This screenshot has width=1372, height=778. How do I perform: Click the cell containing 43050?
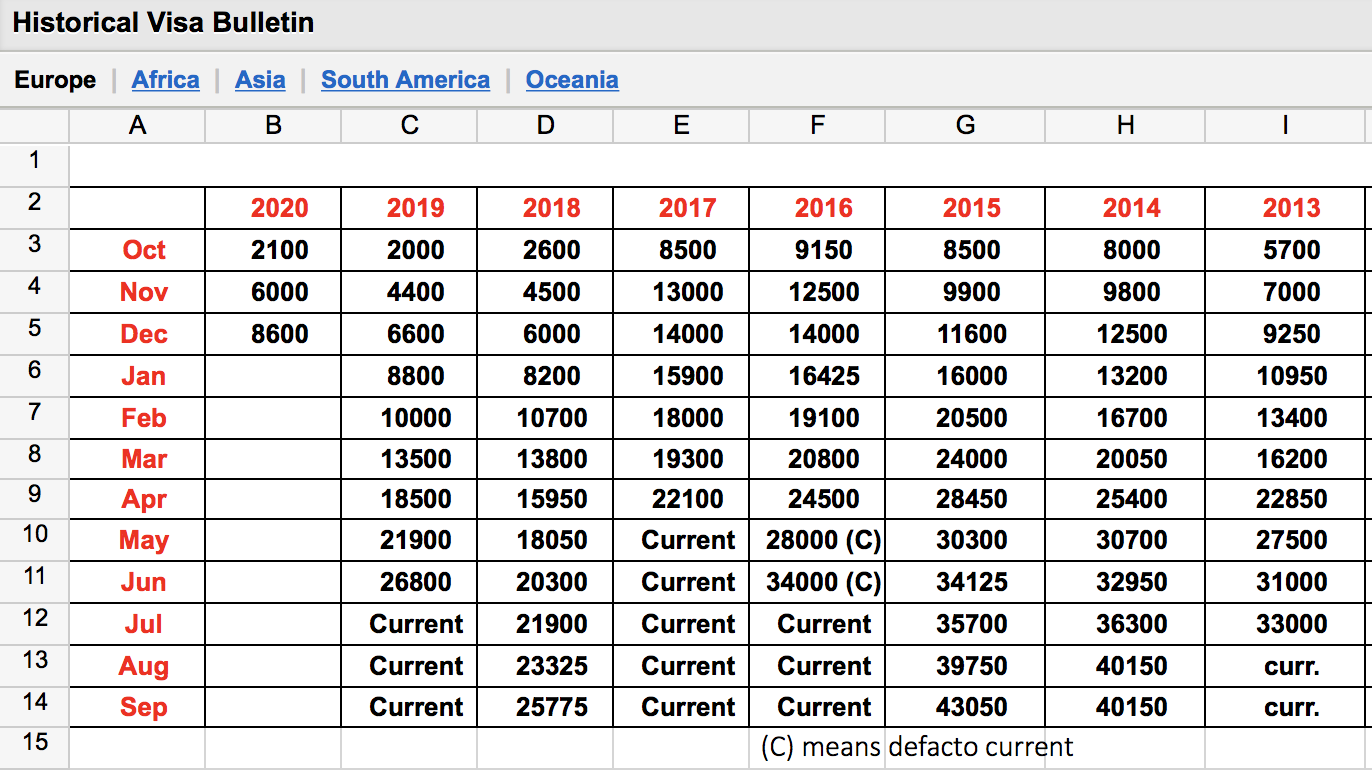[x=965, y=707]
